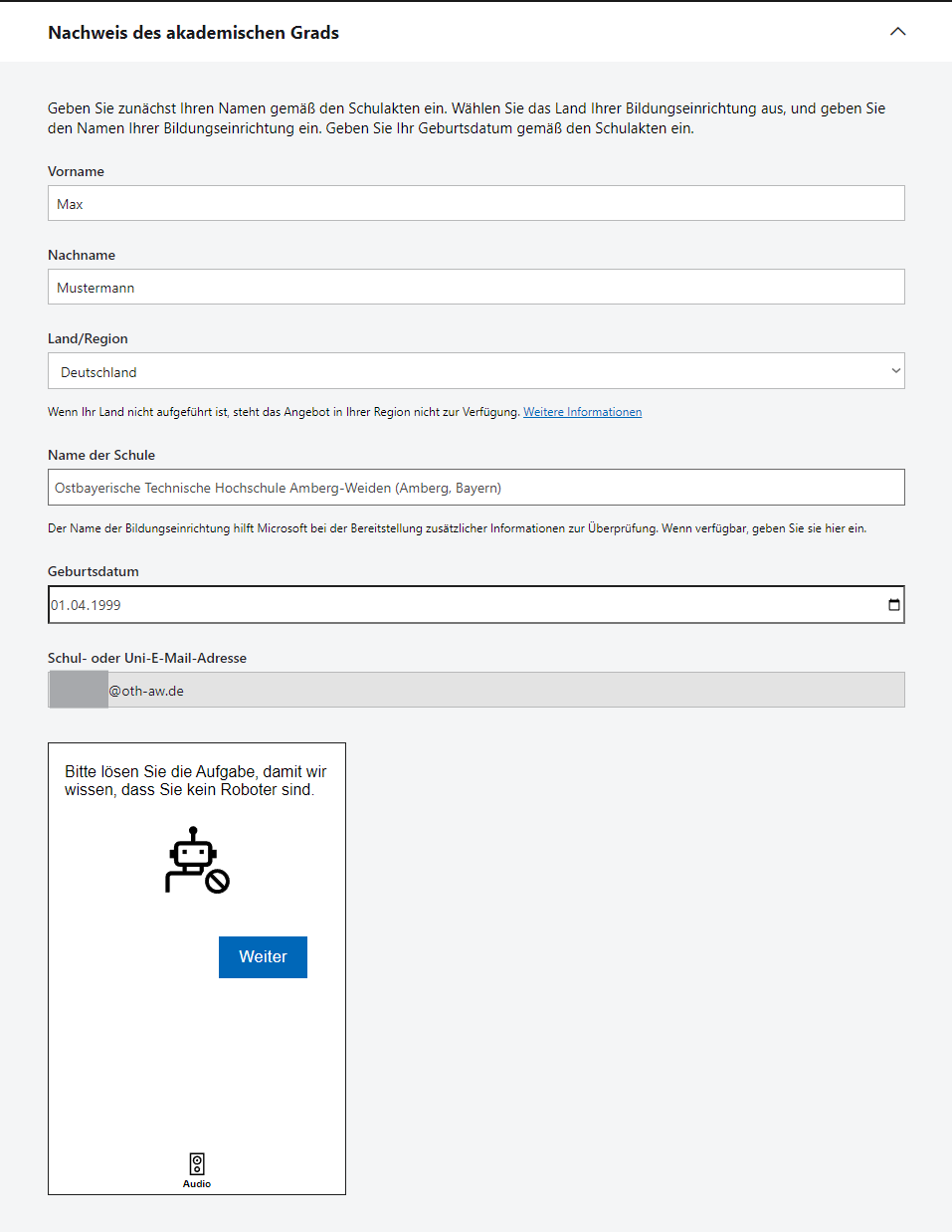This screenshot has width=952, height=1232.
Task: Focus the Vorname field containing Max
Action: point(476,203)
